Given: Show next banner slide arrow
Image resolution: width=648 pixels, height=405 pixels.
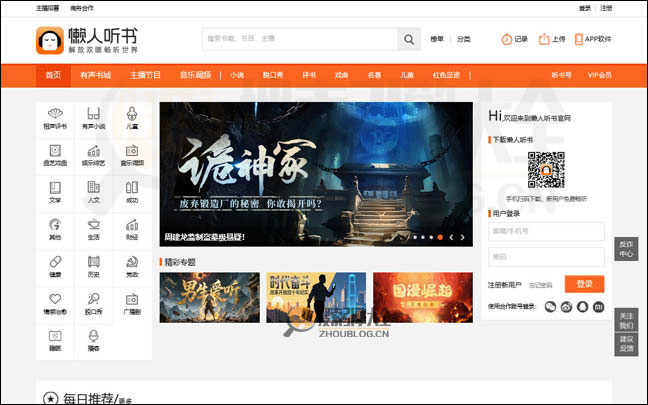Looking at the screenshot, I should (x=462, y=237).
